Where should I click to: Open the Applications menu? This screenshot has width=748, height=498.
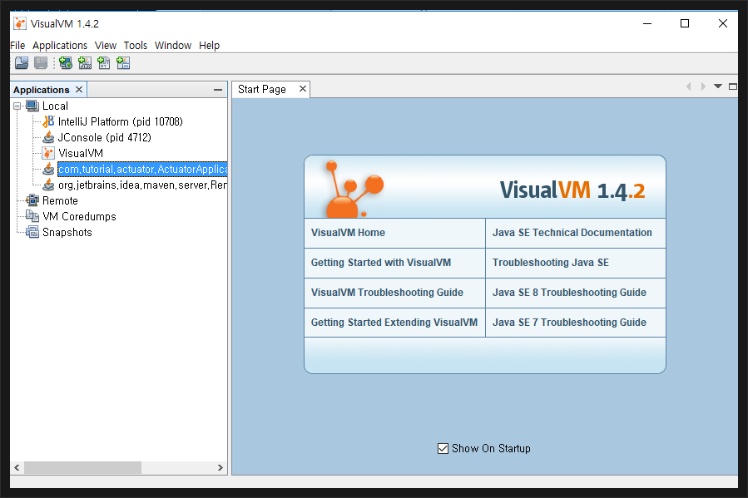click(x=60, y=45)
